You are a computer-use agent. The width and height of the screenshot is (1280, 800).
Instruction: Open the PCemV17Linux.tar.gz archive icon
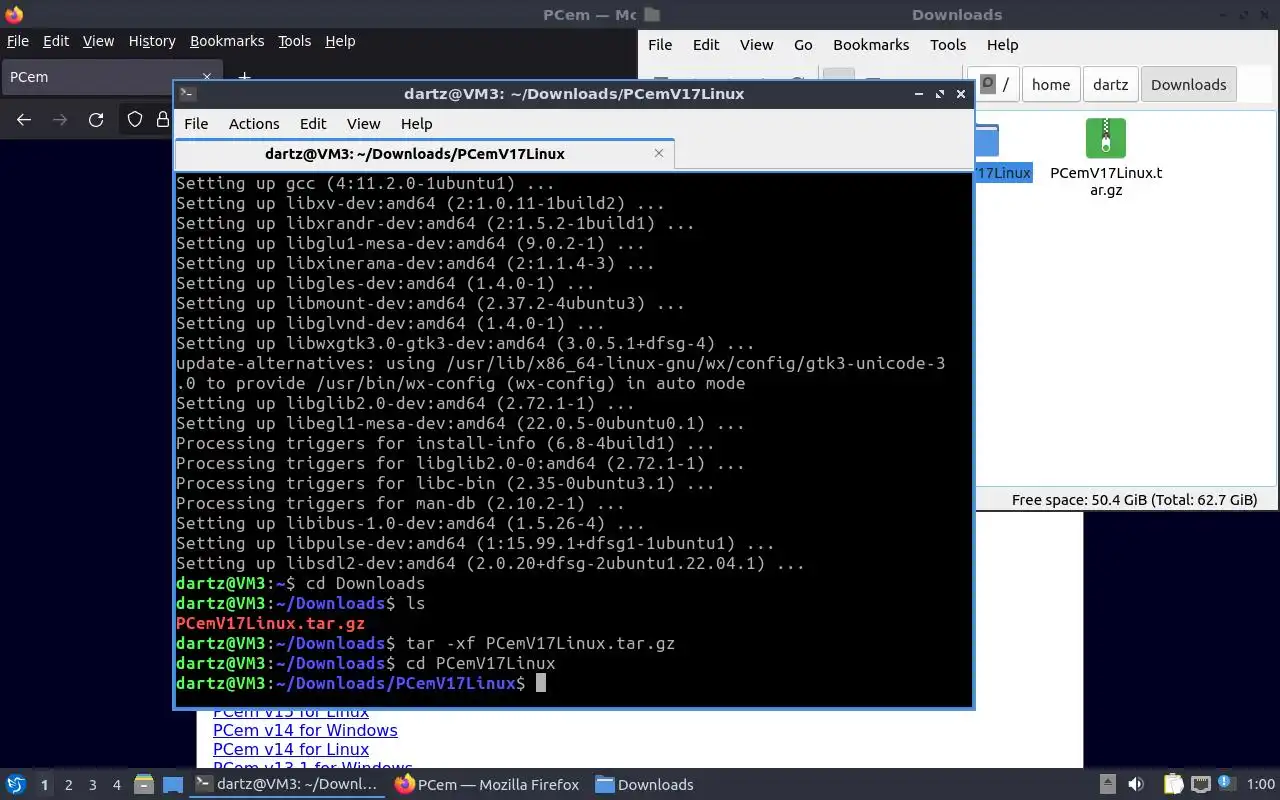pyautogui.click(x=1105, y=138)
